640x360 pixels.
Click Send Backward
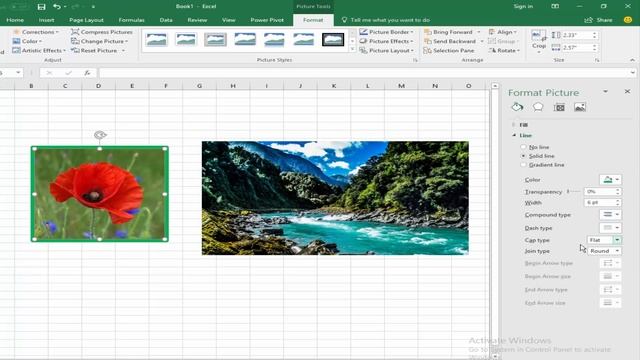450,41
